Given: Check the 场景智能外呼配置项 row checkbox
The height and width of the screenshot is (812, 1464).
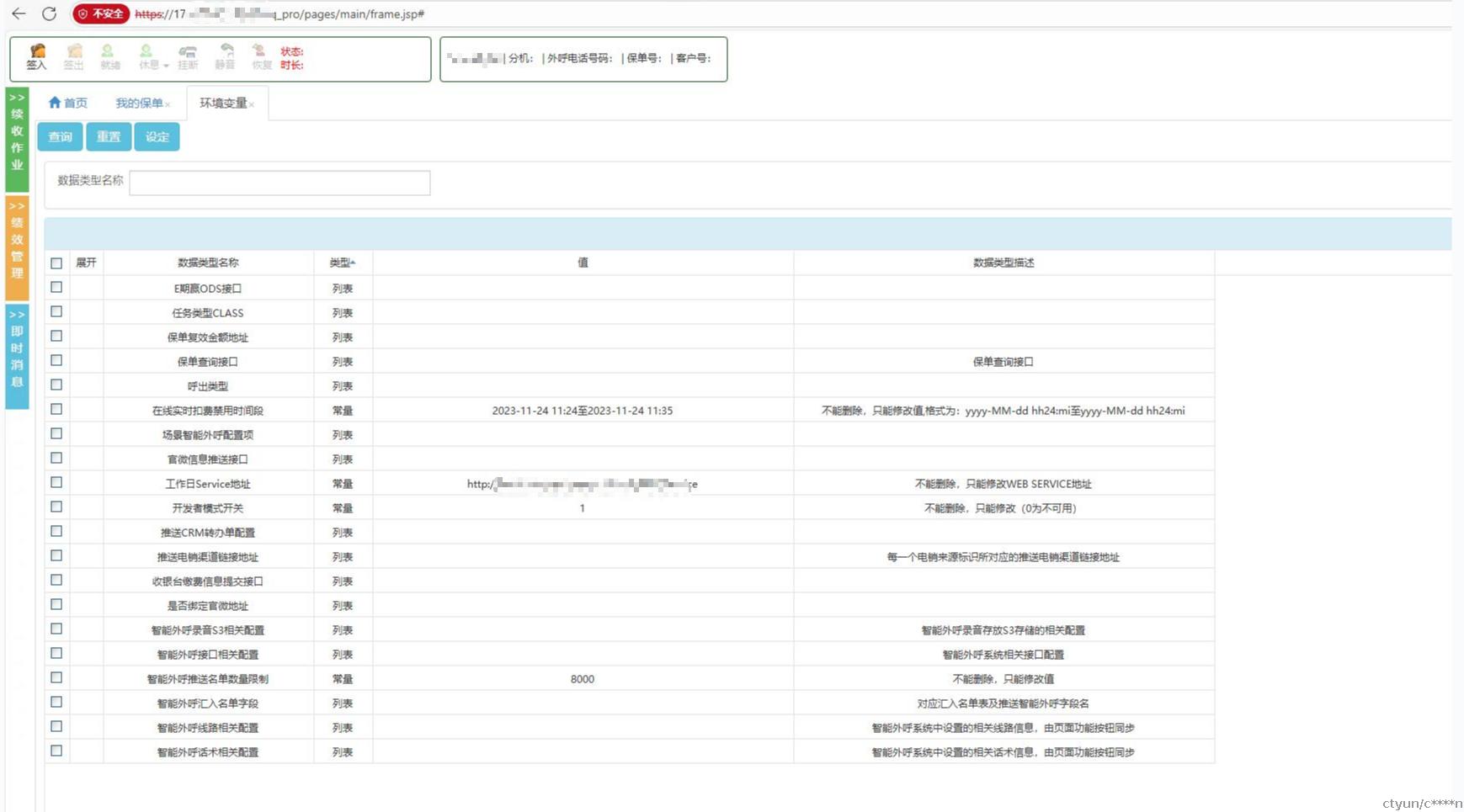Looking at the screenshot, I should pyautogui.click(x=56, y=433).
